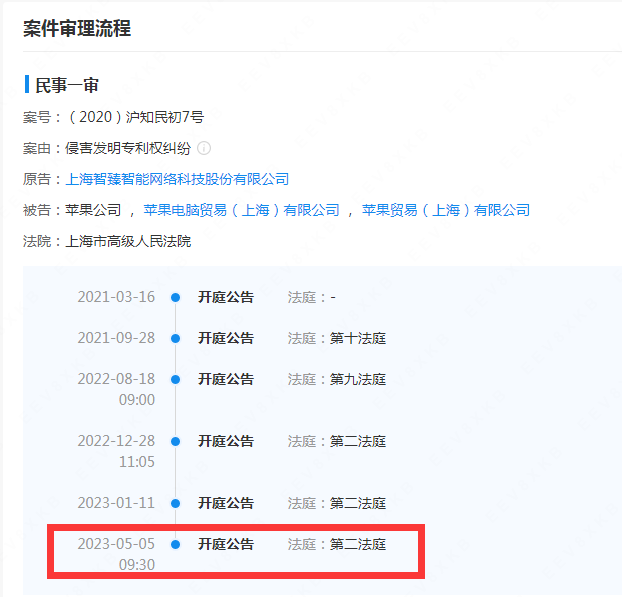Click 开庭公告 in the 2023-01-11 row
622x597 pixels.
[x=226, y=503]
